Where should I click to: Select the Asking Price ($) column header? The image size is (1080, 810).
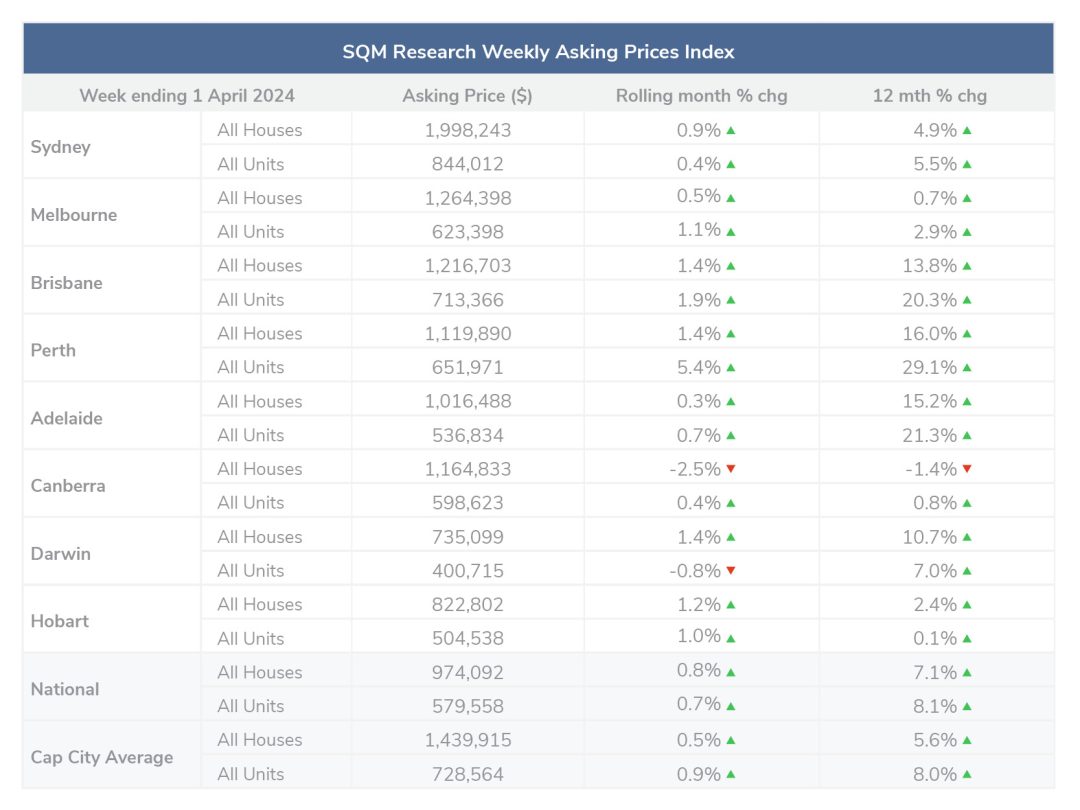tap(467, 96)
